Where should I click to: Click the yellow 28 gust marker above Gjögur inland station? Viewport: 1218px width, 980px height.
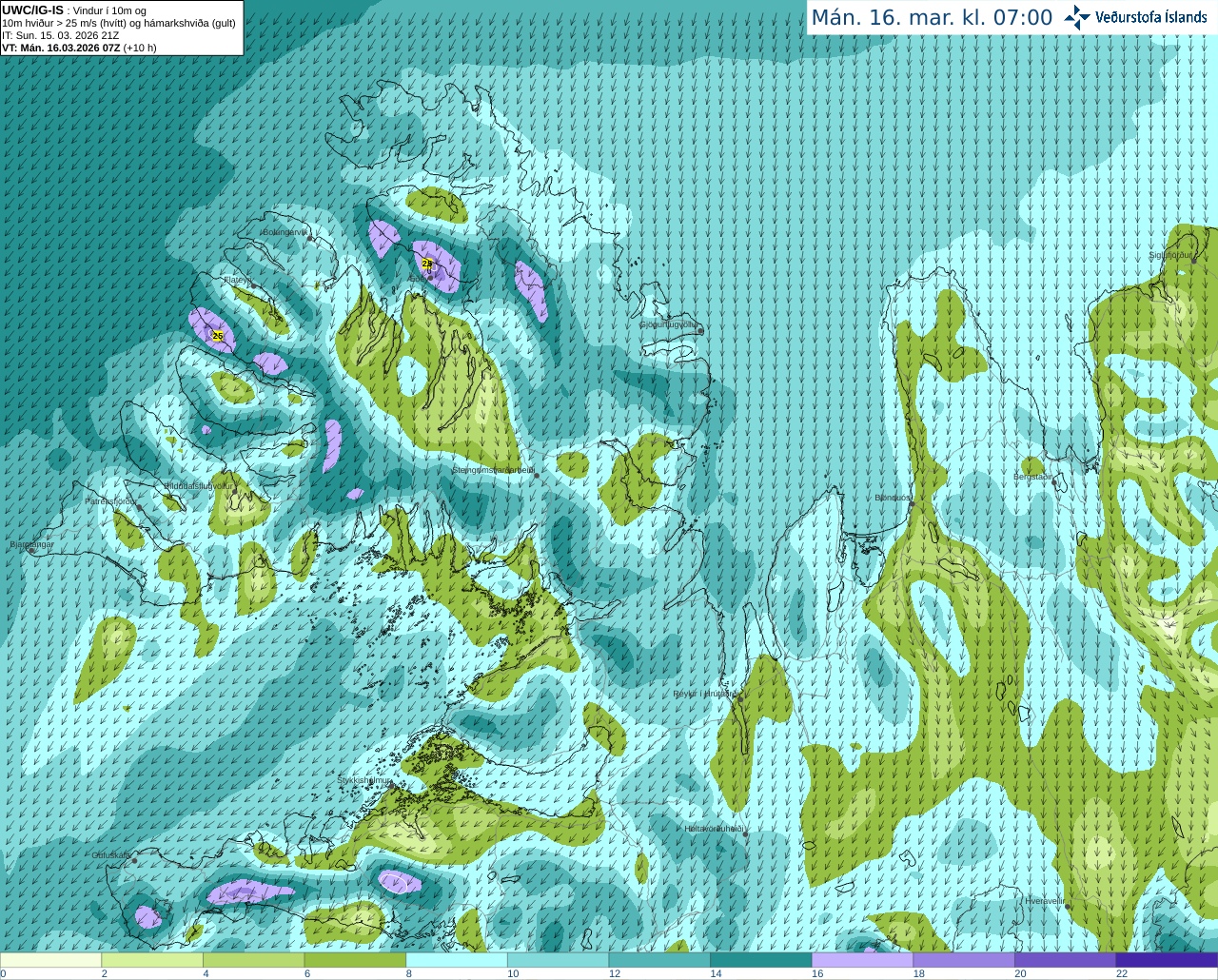point(426,264)
